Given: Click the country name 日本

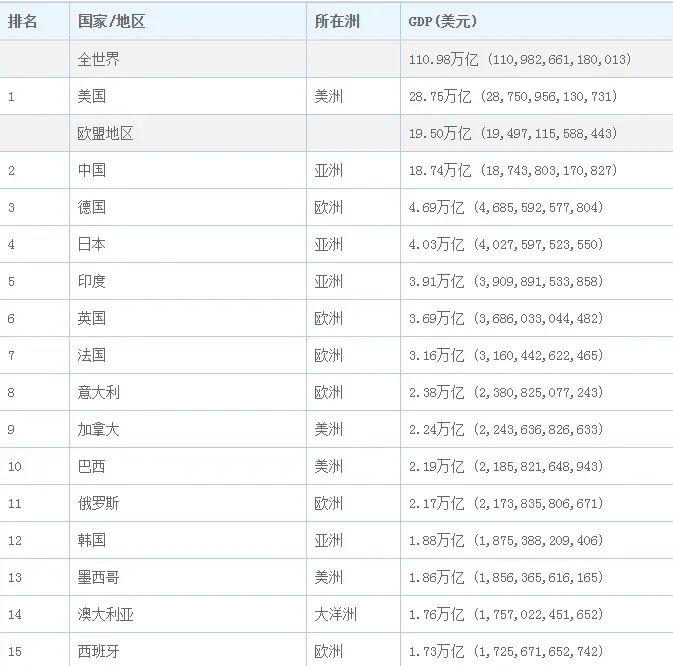Looking at the screenshot, I should tap(92, 244).
